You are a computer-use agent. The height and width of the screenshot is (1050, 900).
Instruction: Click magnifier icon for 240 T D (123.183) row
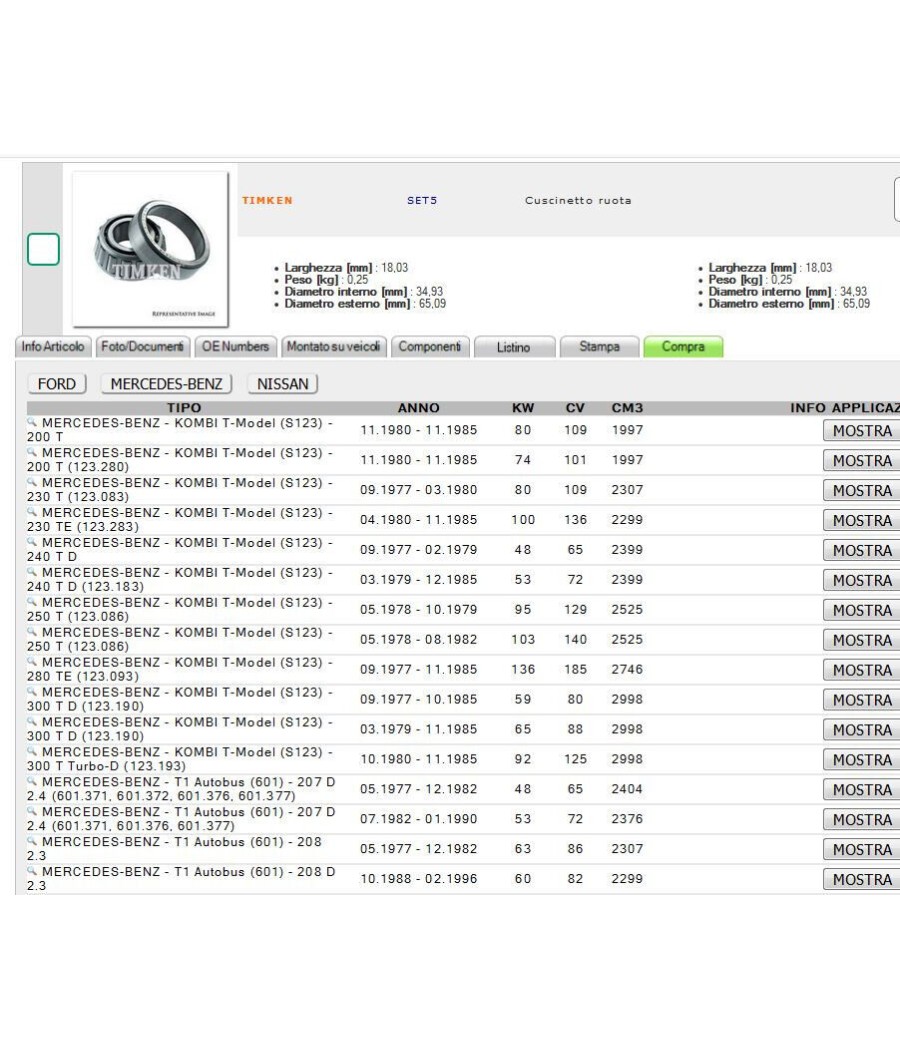(x=32, y=571)
